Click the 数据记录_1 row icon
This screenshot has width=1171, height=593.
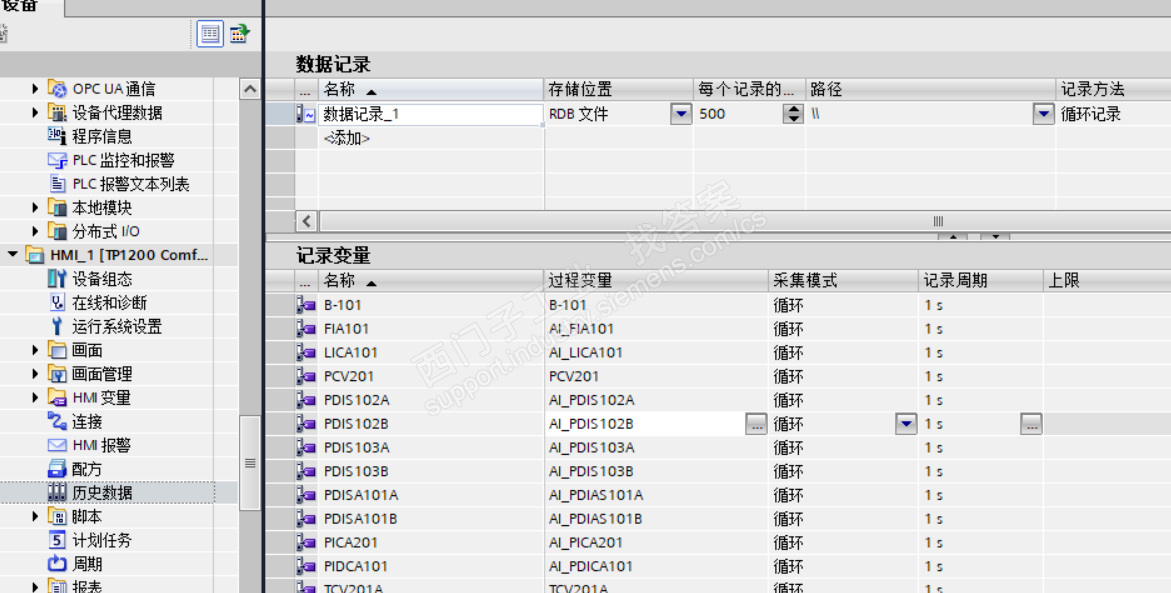point(305,114)
